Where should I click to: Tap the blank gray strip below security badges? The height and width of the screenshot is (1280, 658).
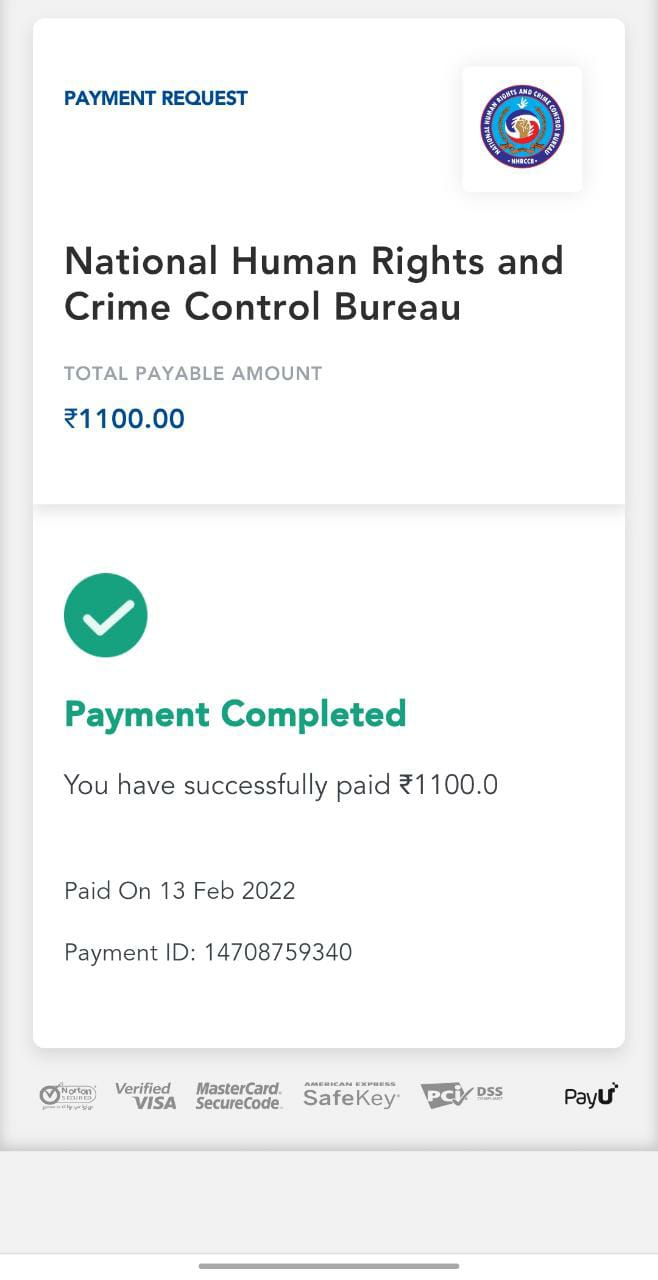coord(329,1200)
